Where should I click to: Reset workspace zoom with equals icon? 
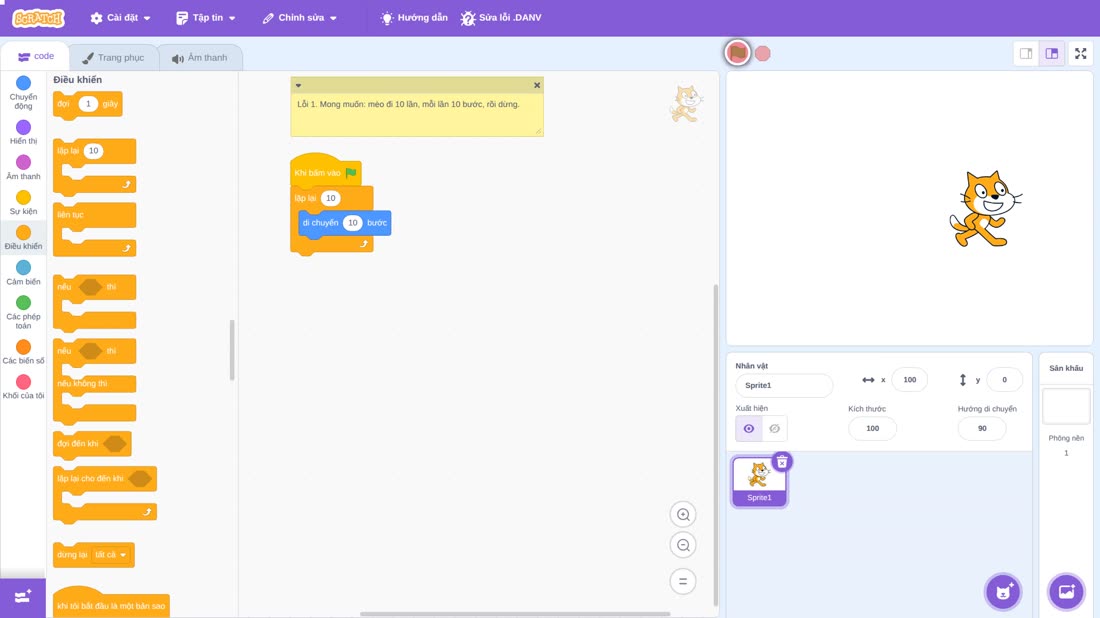(683, 581)
